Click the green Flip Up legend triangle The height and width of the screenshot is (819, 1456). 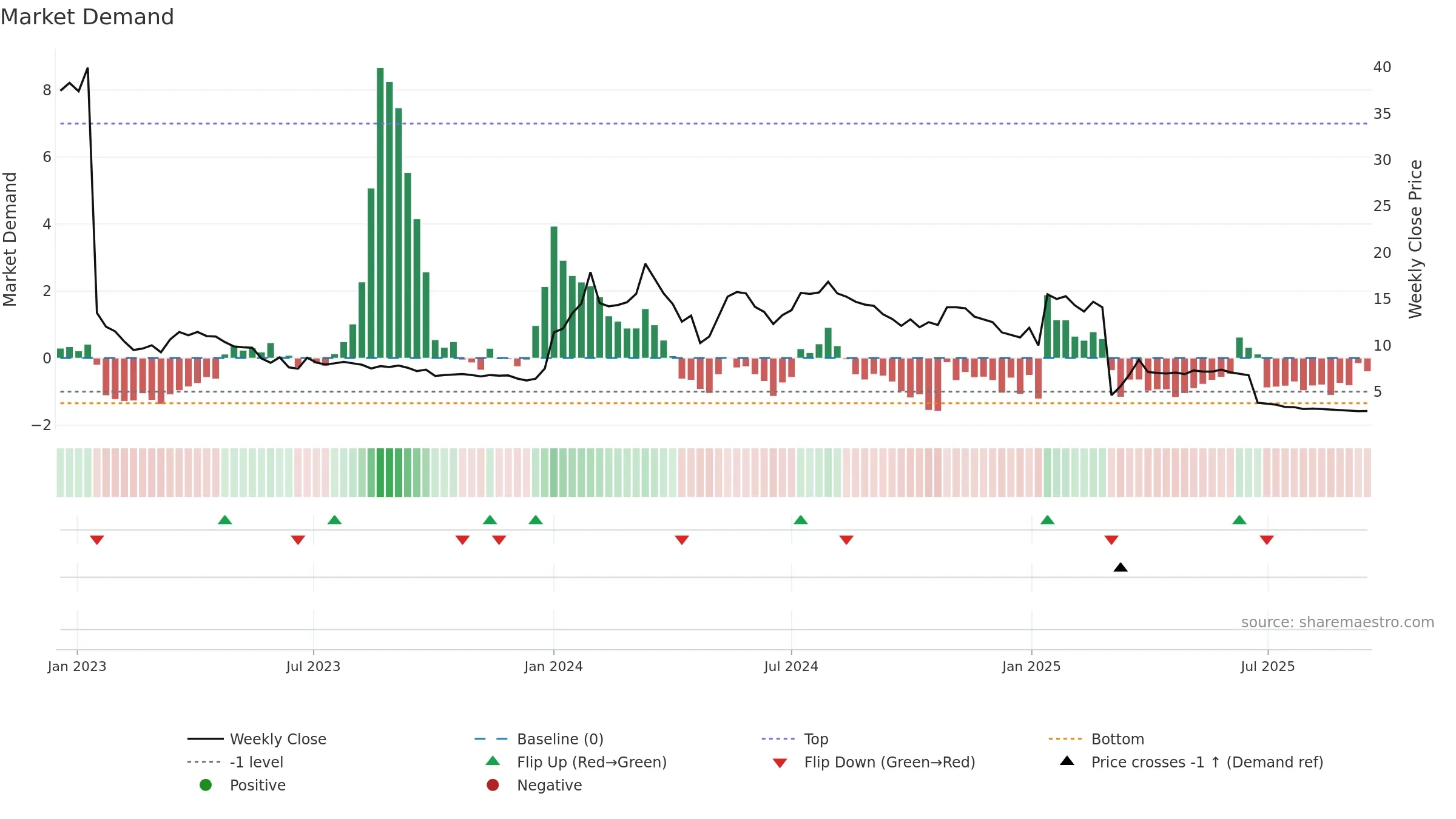[x=493, y=761]
